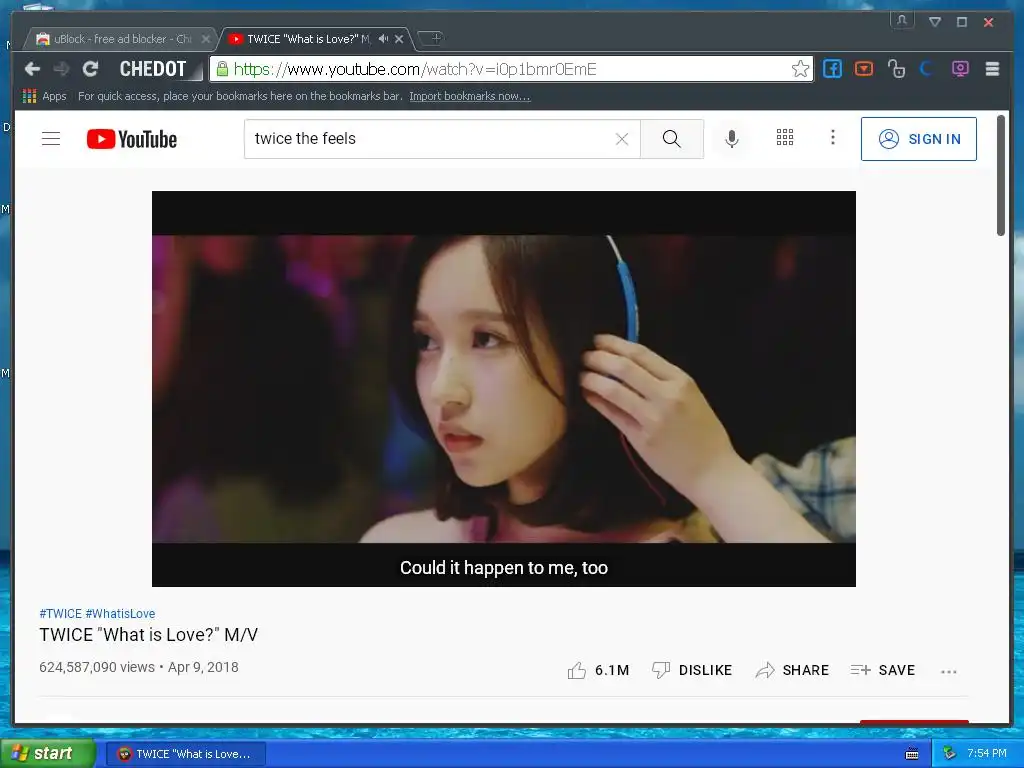Bookmark the page with the star icon
The height and width of the screenshot is (768, 1024).
pos(800,69)
